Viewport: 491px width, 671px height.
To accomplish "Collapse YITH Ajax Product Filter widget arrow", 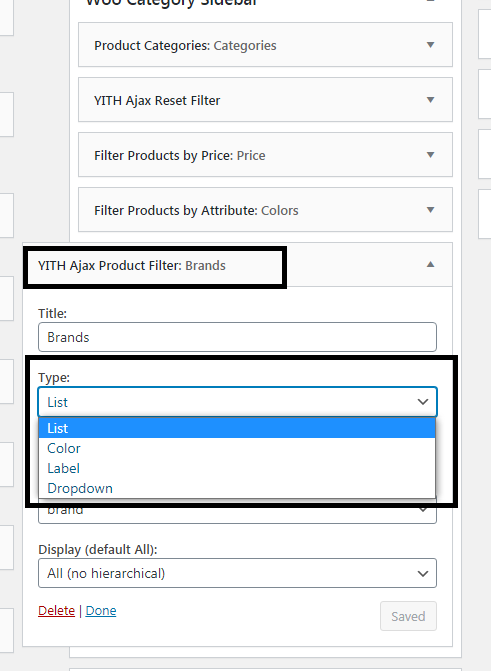I will pyautogui.click(x=430, y=264).
